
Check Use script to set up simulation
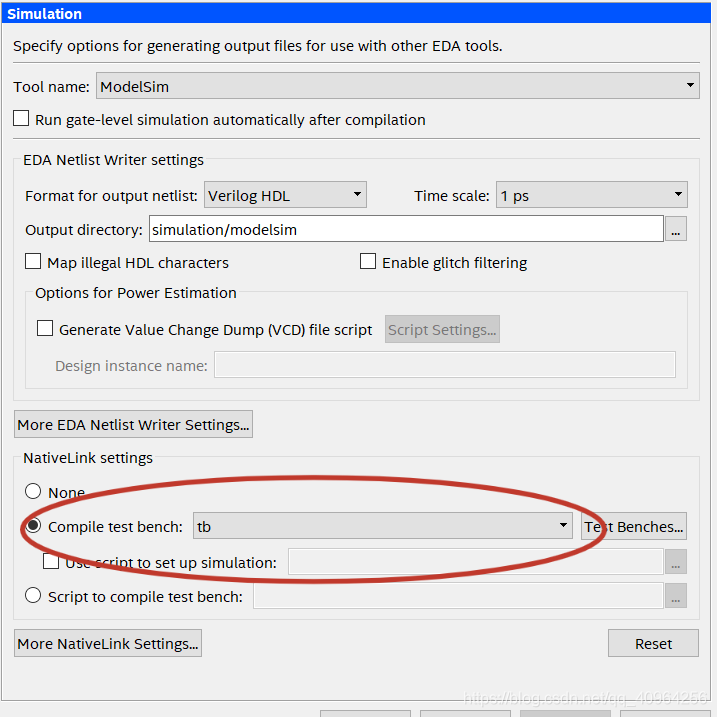coord(51,561)
